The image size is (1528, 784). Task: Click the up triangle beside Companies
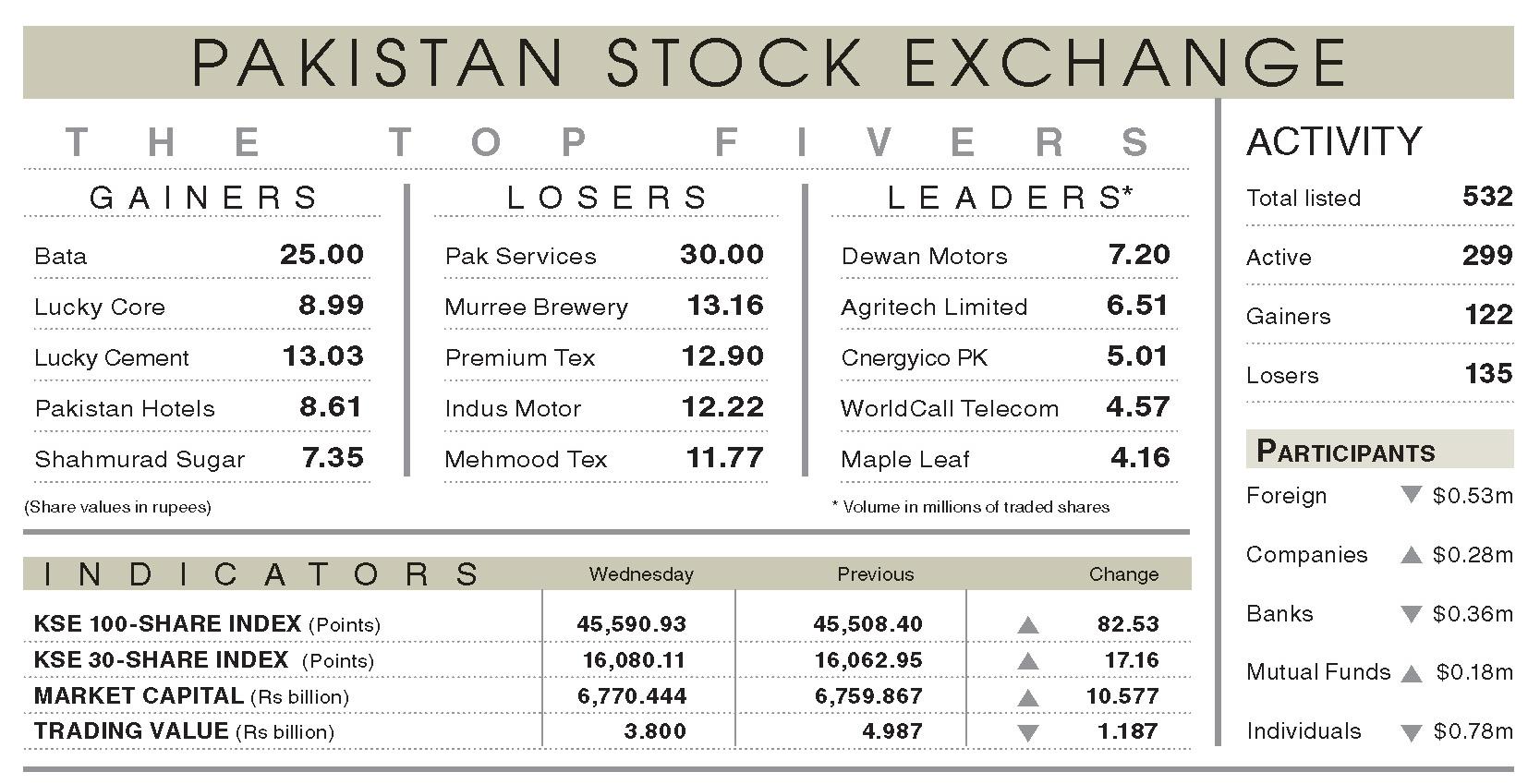[x=1411, y=555]
